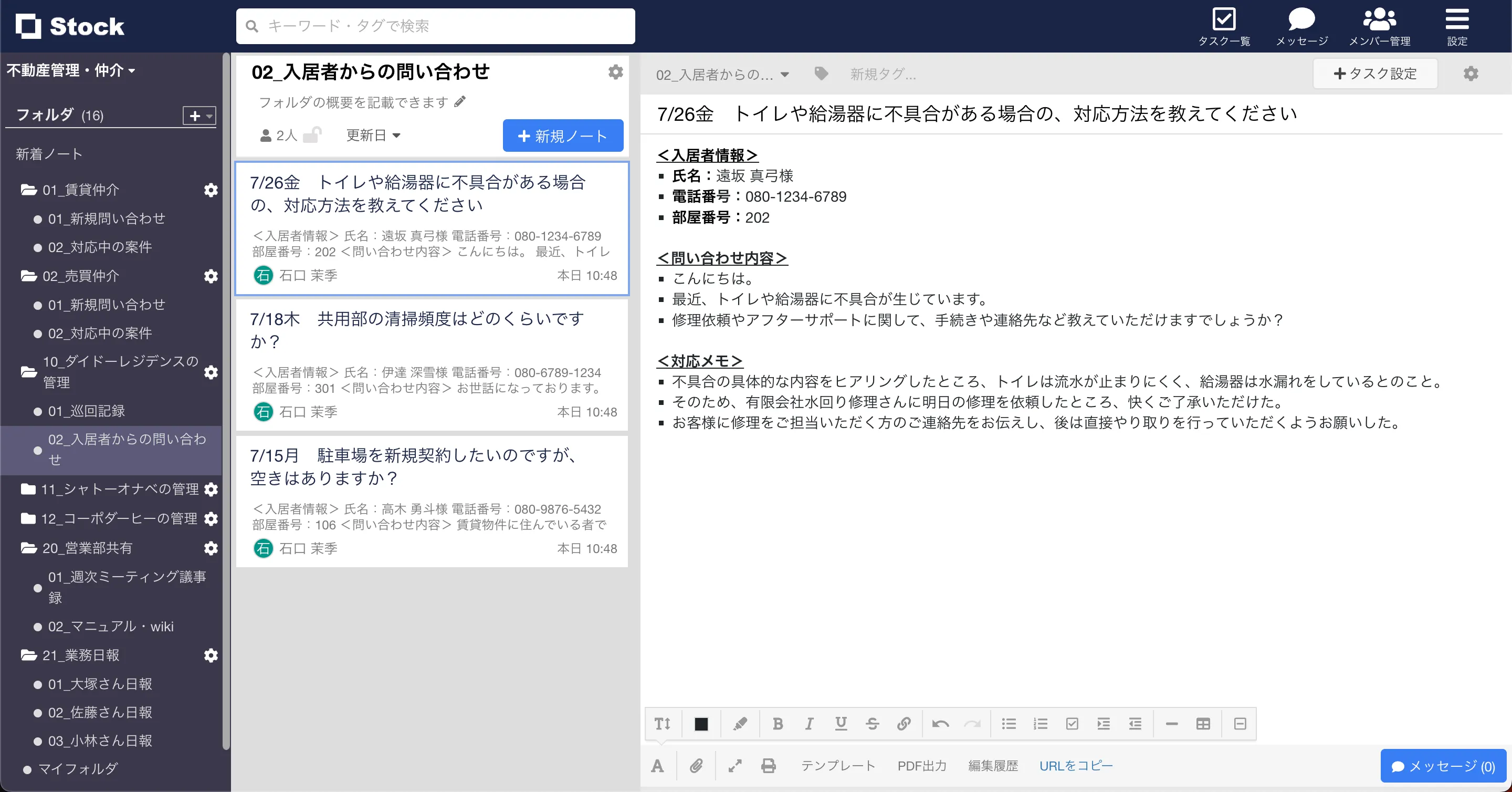Create a note with the 新規ノート button

pos(562,135)
